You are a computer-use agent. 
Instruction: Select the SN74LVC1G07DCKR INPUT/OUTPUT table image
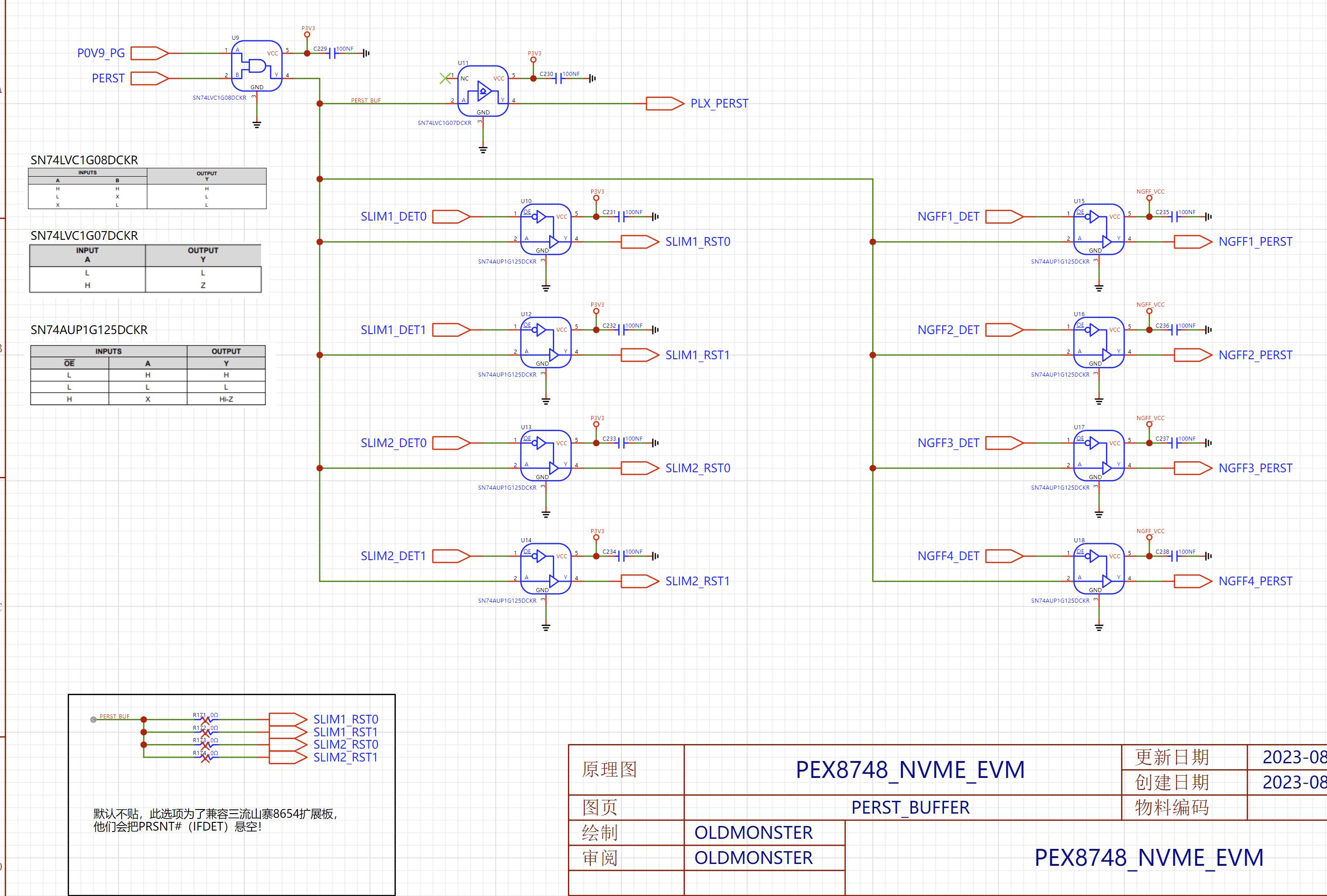coord(146,269)
